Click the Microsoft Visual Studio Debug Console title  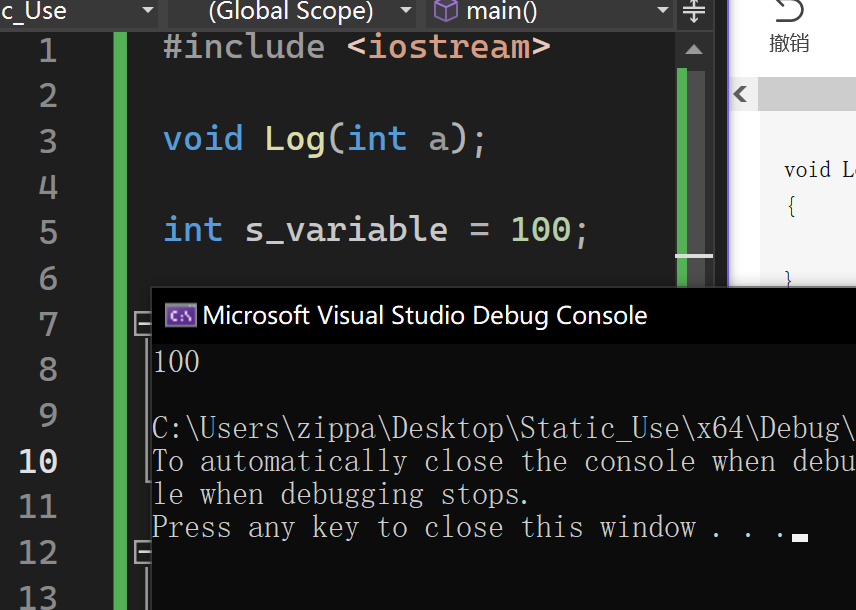pos(425,316)
